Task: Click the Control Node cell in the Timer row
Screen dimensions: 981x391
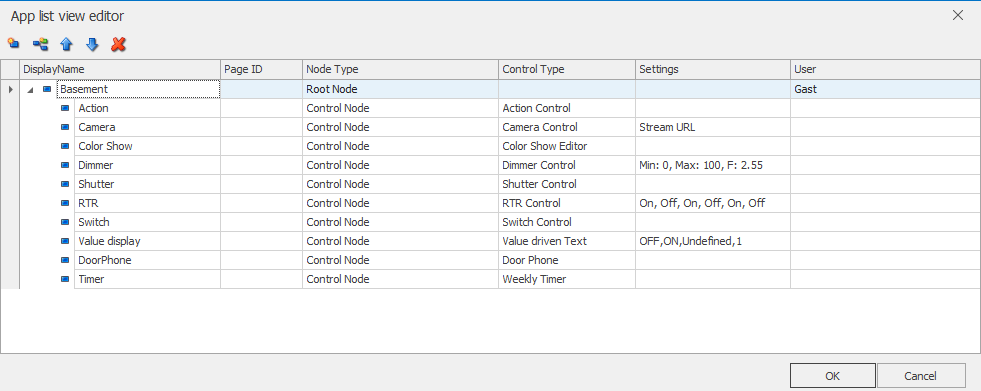Action: (x=400, y=279)
